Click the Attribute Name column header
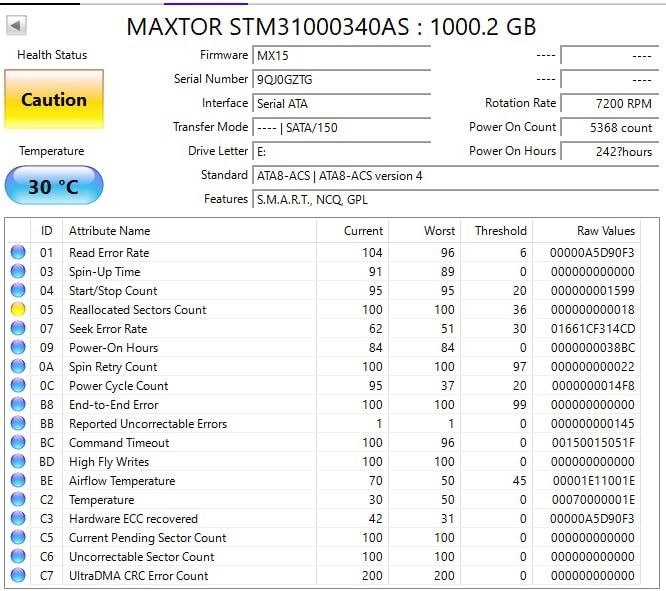666x591 pixels. pos(189,231)
